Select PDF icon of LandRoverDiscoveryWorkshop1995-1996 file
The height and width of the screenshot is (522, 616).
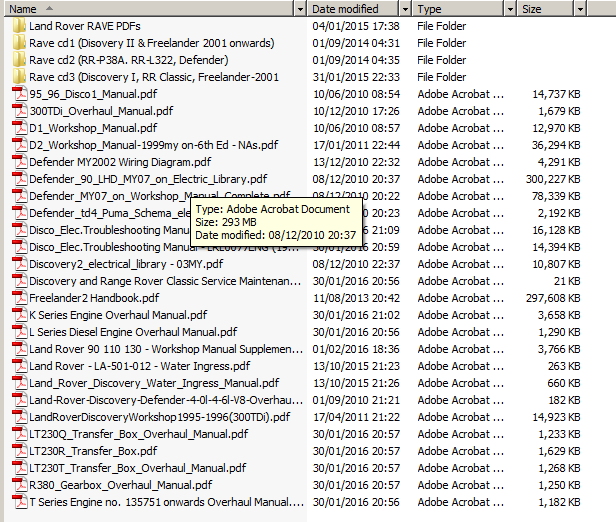pos(19,417)
